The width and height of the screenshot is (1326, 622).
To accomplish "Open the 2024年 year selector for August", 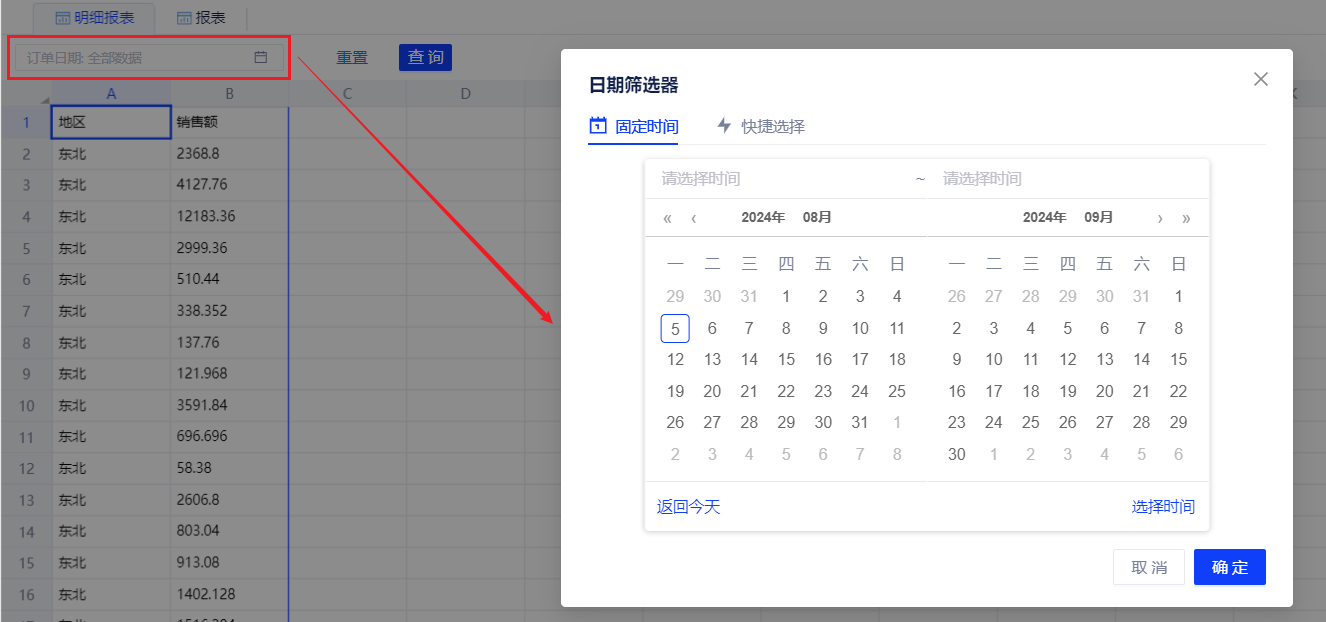I will (x=763, y=218).
